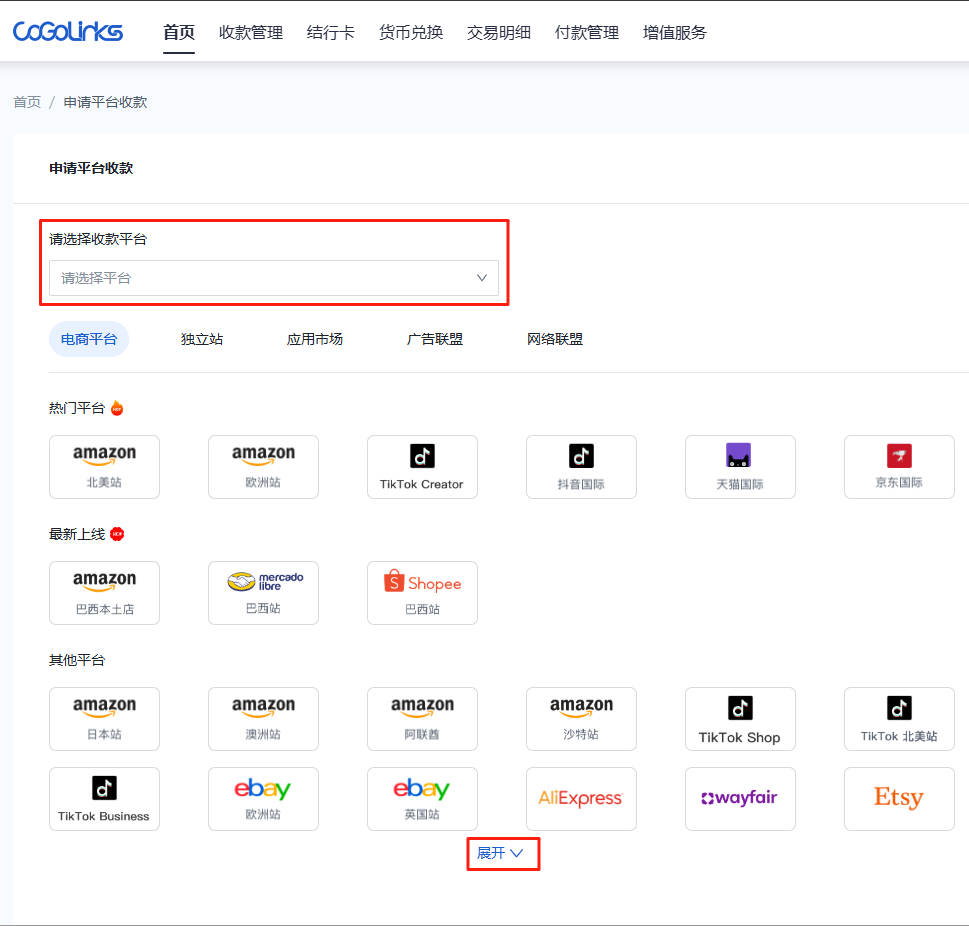This screenshot has height=926, width=969.
Task: Open 首页 in top navigation
Action: [179, 32]
